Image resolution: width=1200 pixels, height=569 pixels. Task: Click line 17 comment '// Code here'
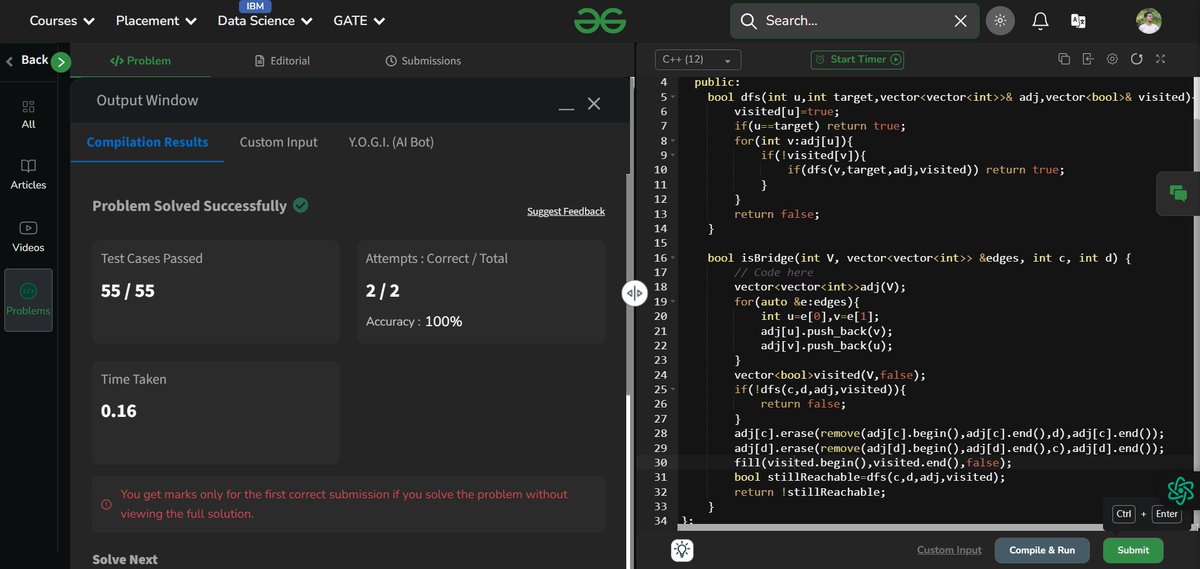coord(773,272)
